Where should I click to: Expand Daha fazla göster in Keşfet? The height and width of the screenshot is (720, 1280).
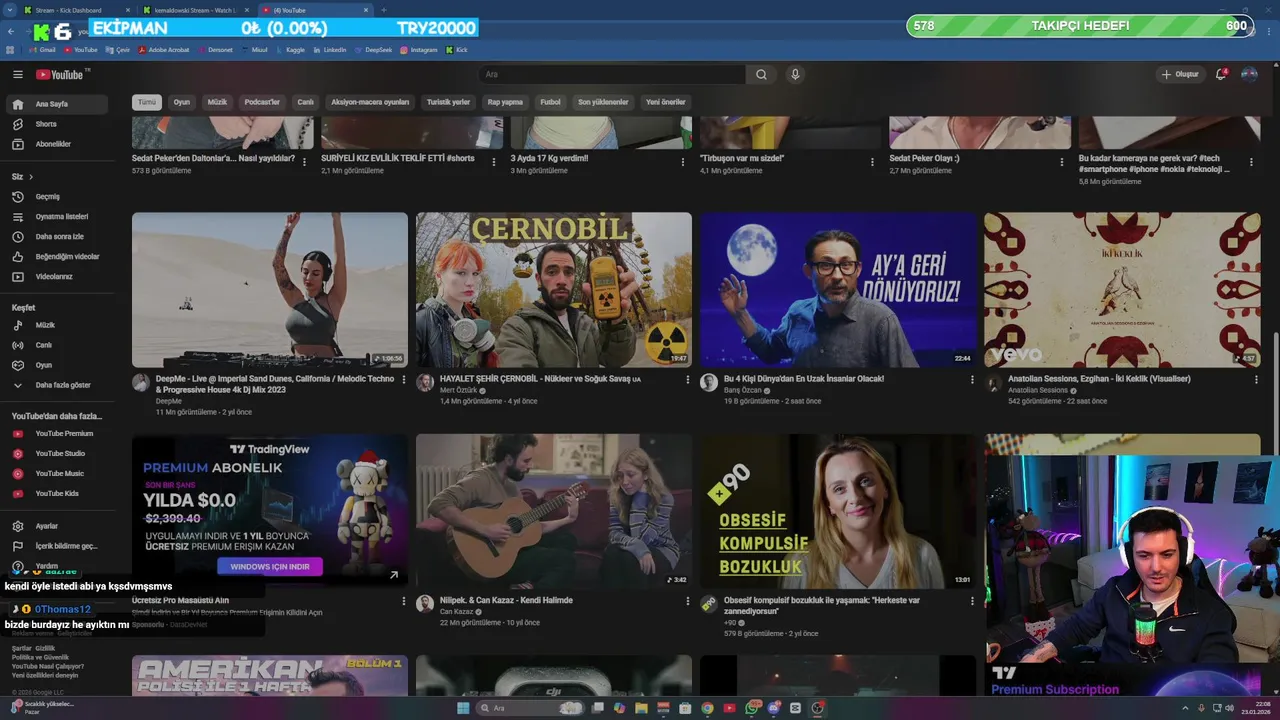tap(56, 385)
